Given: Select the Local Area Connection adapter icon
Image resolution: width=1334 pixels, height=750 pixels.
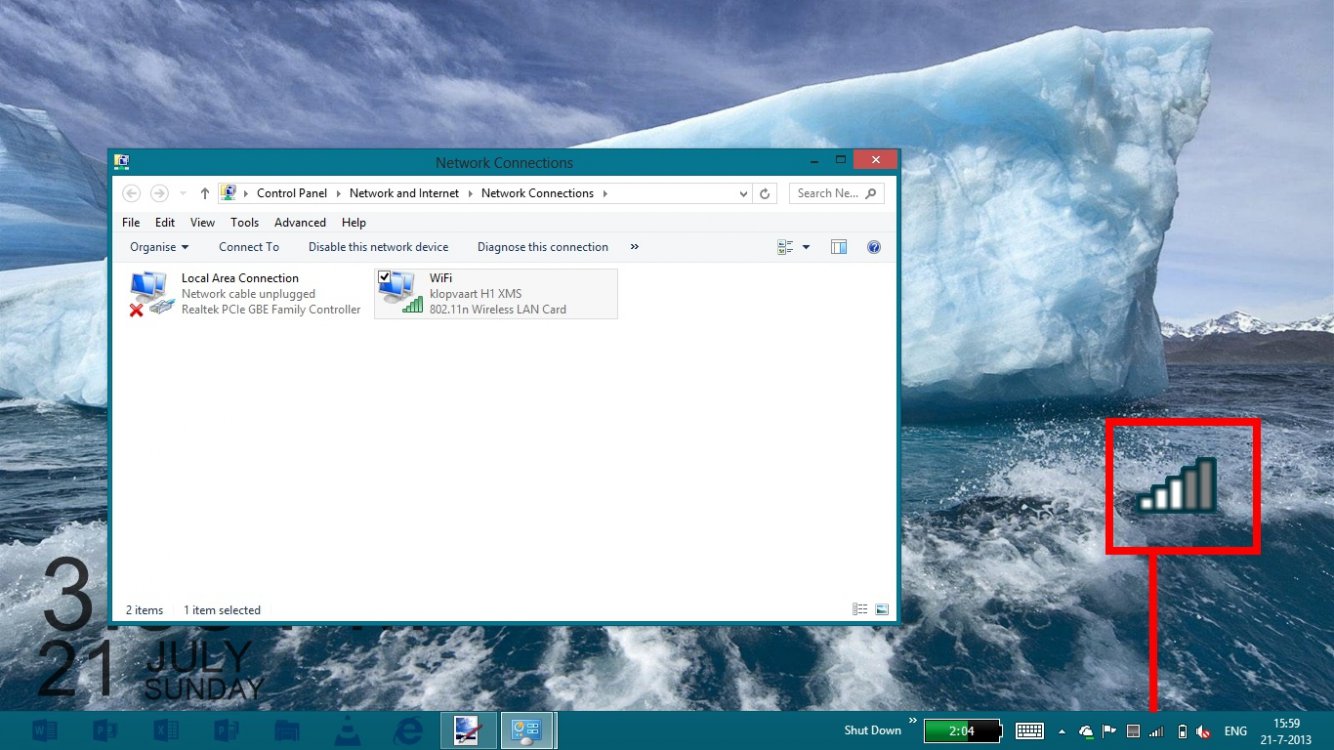Looking at the screenshot, I should point(150,294).
